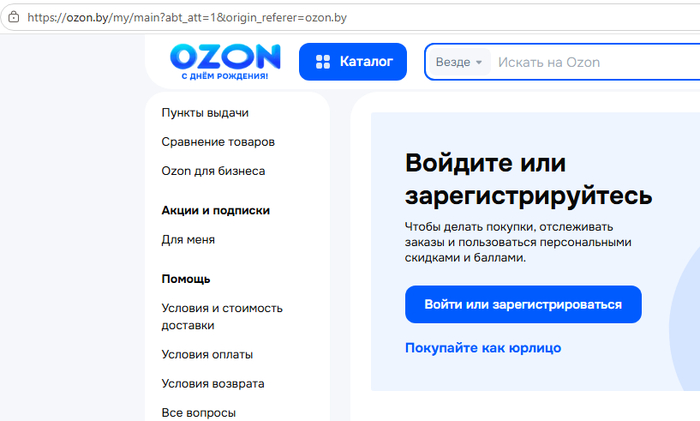Click Войти или зарегистрироваться button
Screen dimensions: 700x421
coord(523,304)
